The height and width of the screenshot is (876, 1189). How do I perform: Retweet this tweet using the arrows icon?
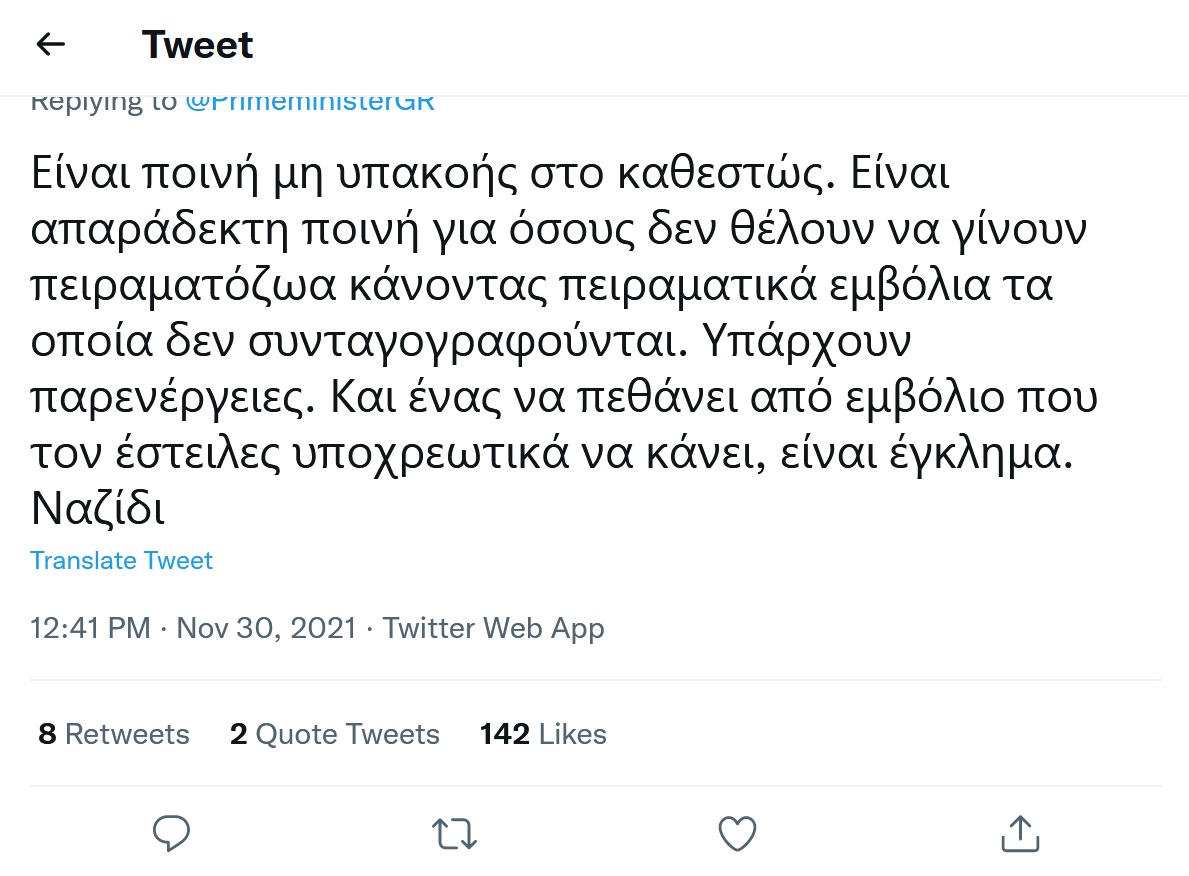click(x=453, y=832)
